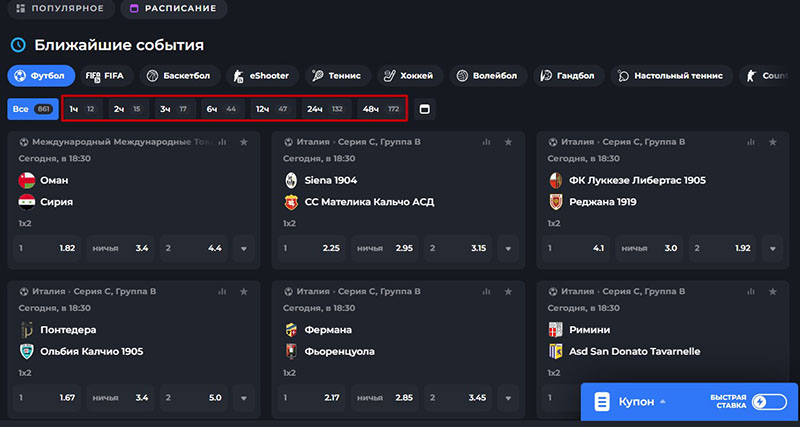Select Все events filter showing 861
Screen dimensions: 800x427
pos(32,108)
